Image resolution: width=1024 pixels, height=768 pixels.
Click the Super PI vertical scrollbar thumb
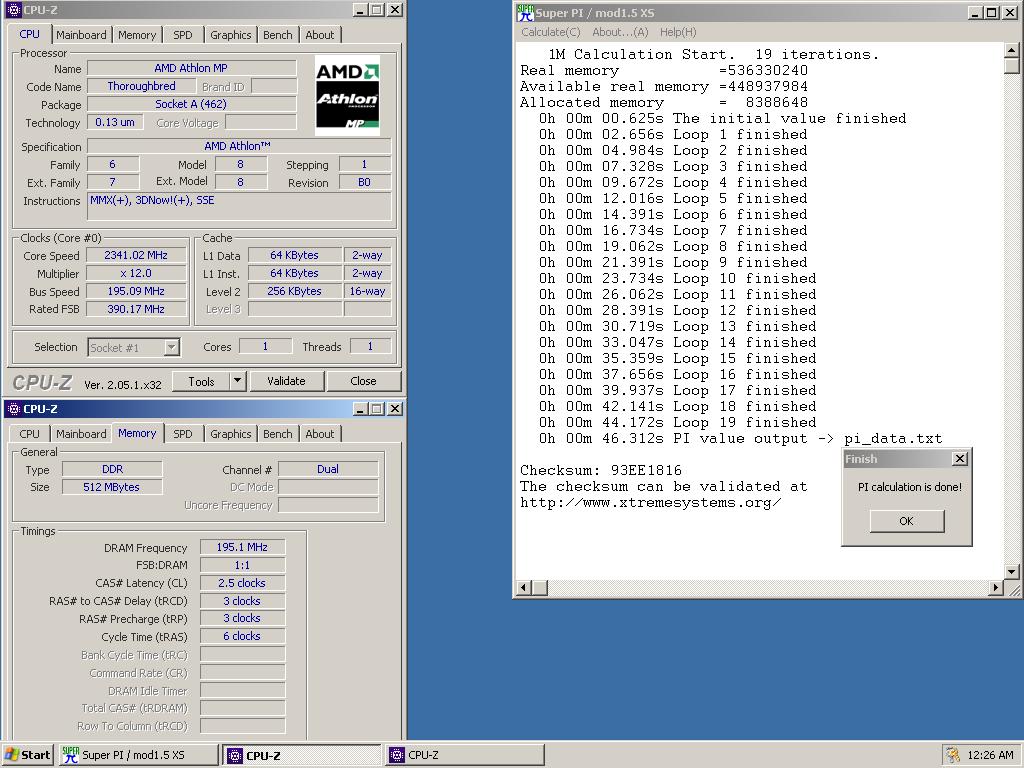click(1011, 66)
